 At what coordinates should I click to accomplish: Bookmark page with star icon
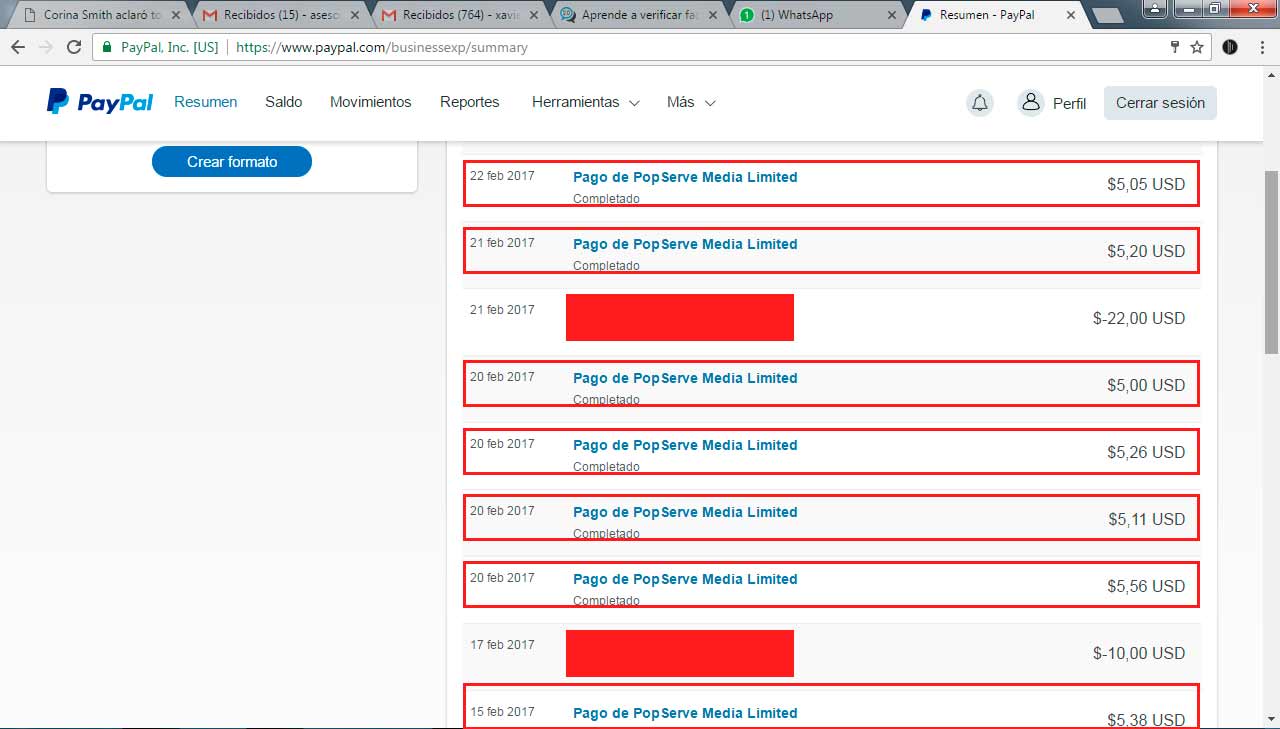[1197, 47]
